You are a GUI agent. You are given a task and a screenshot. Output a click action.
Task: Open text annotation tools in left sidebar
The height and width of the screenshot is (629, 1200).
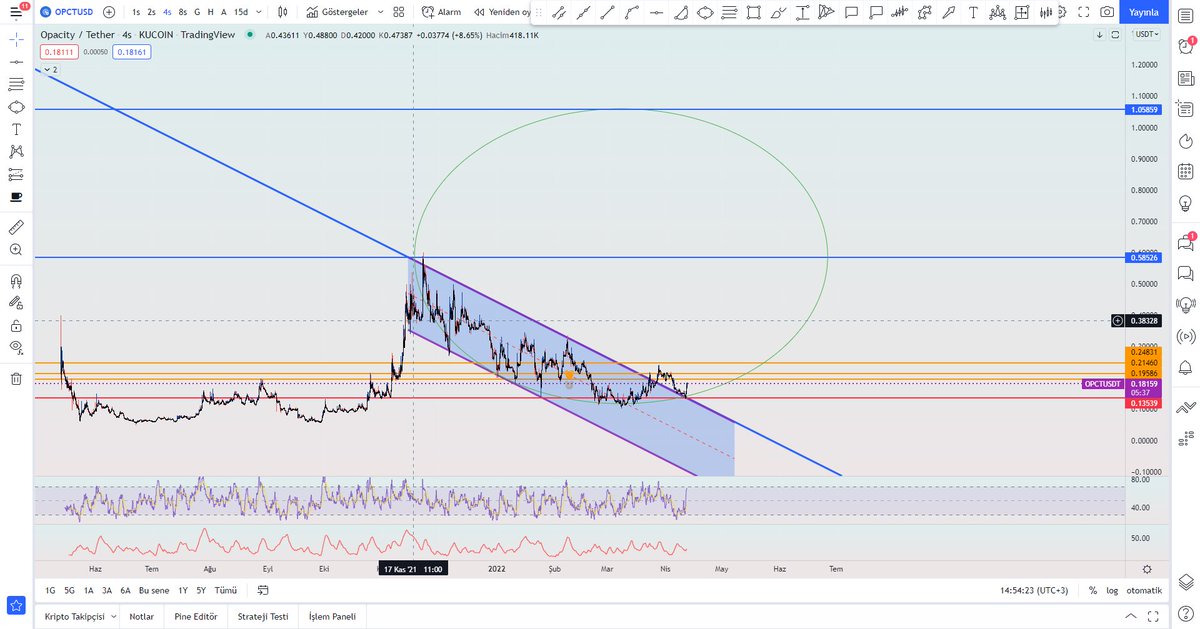point(16,130)
